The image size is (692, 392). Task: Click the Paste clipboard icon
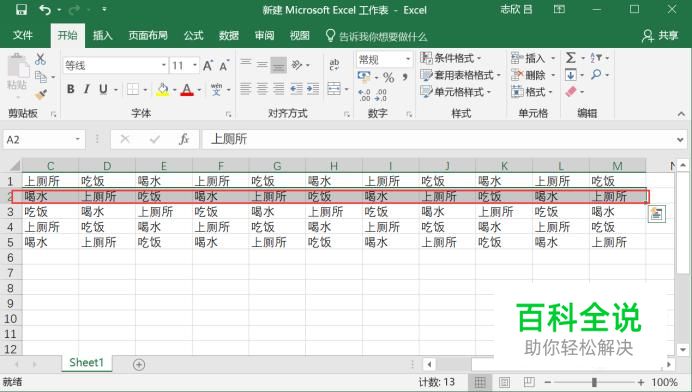pyautogui.click(x=18, y=66)
